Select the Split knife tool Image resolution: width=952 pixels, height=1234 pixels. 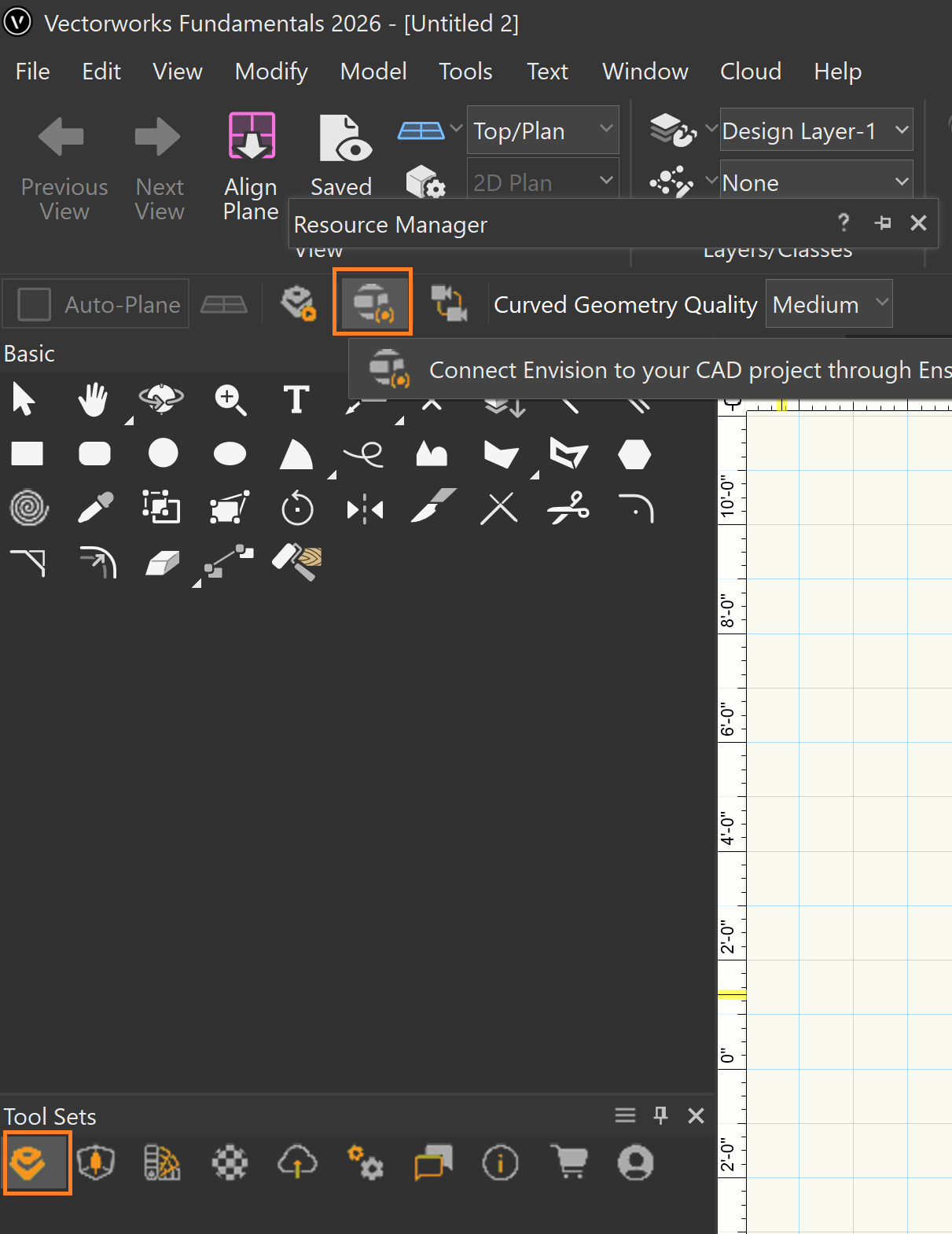434,505
